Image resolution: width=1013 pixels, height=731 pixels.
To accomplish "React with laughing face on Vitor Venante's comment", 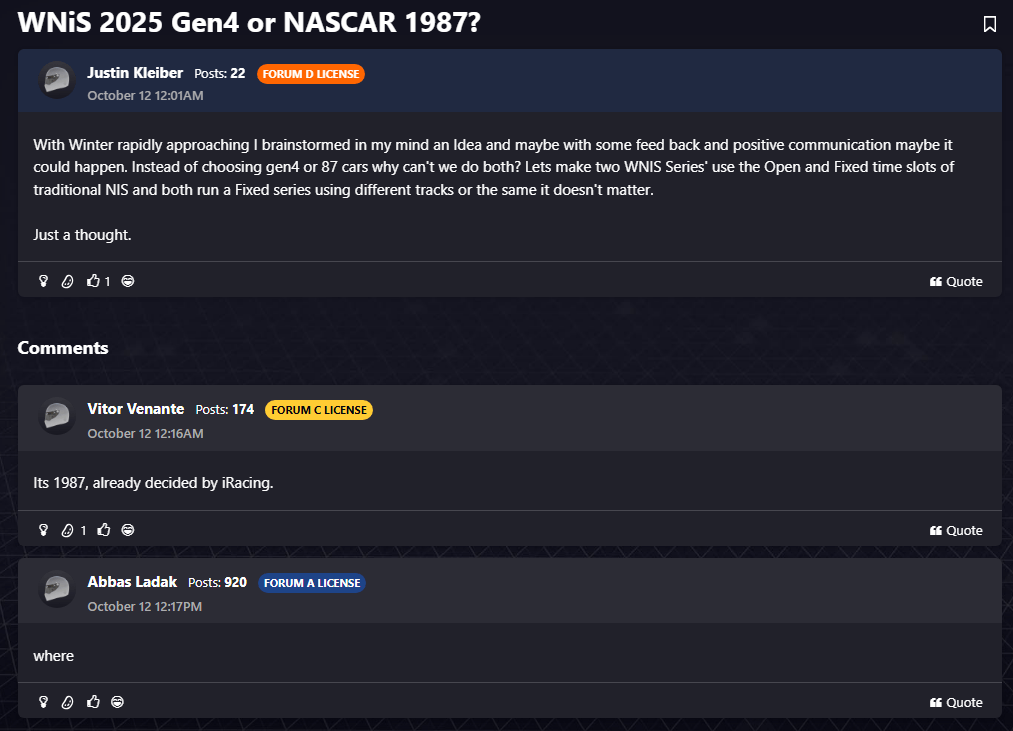I will click(128, 530).
